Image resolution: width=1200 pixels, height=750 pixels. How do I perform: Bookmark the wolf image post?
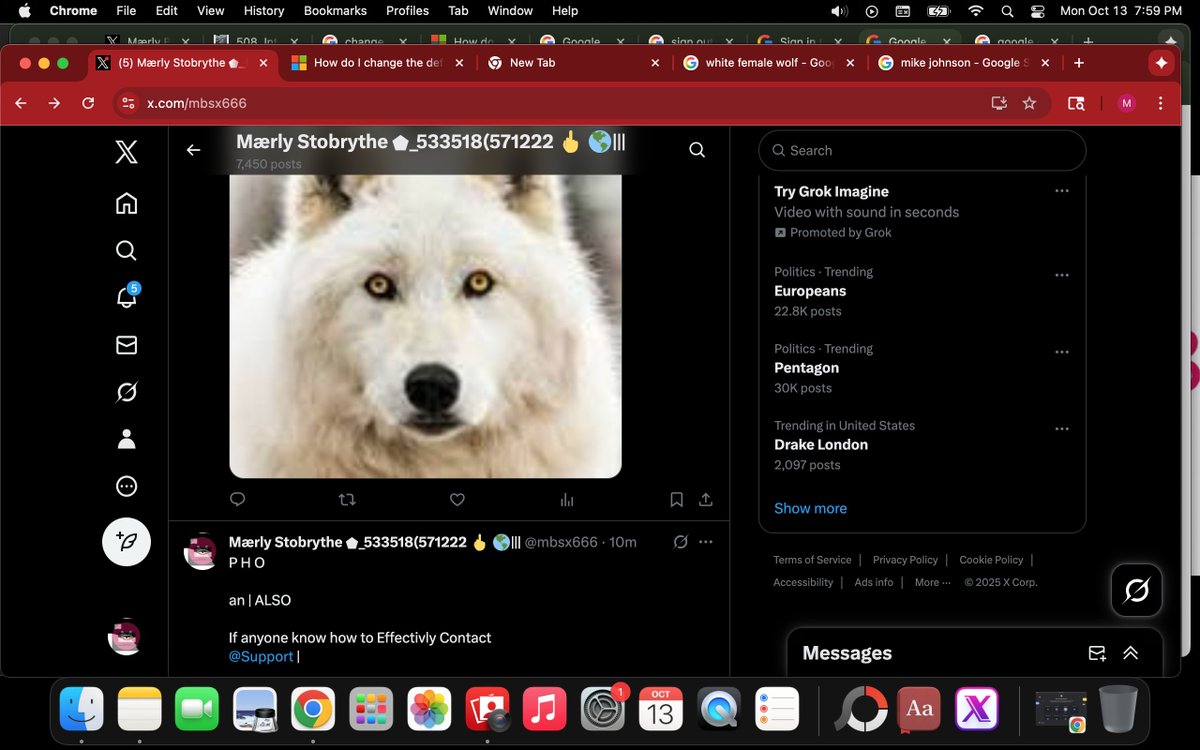pyautogui.click(x=677, y=499)
